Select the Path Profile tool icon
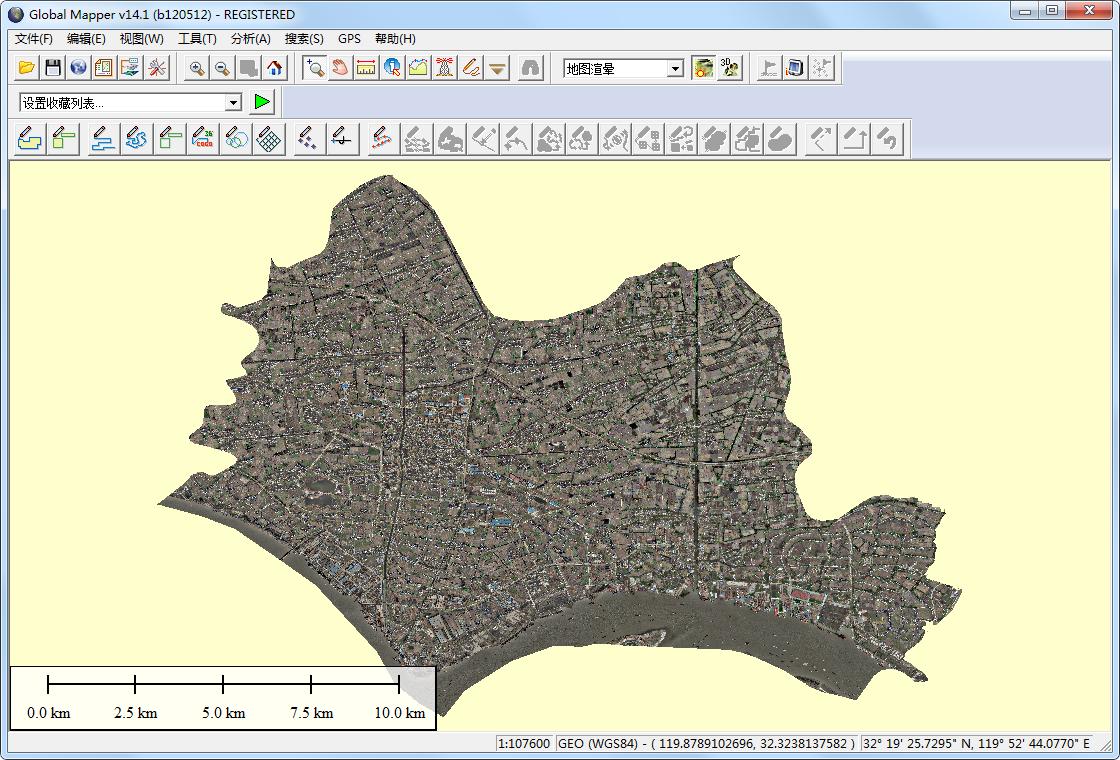The height and width of the screenshot is (760, 1120). click(x=419, y=68)
